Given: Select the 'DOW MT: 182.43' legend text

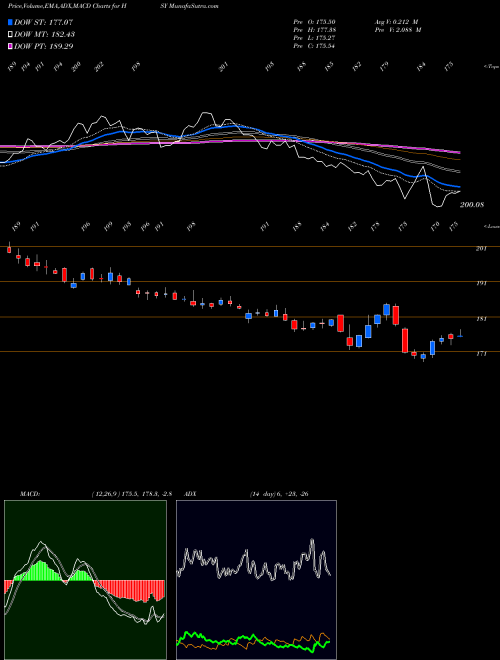Looking at the screenshot, I should (x=45, y=34).
